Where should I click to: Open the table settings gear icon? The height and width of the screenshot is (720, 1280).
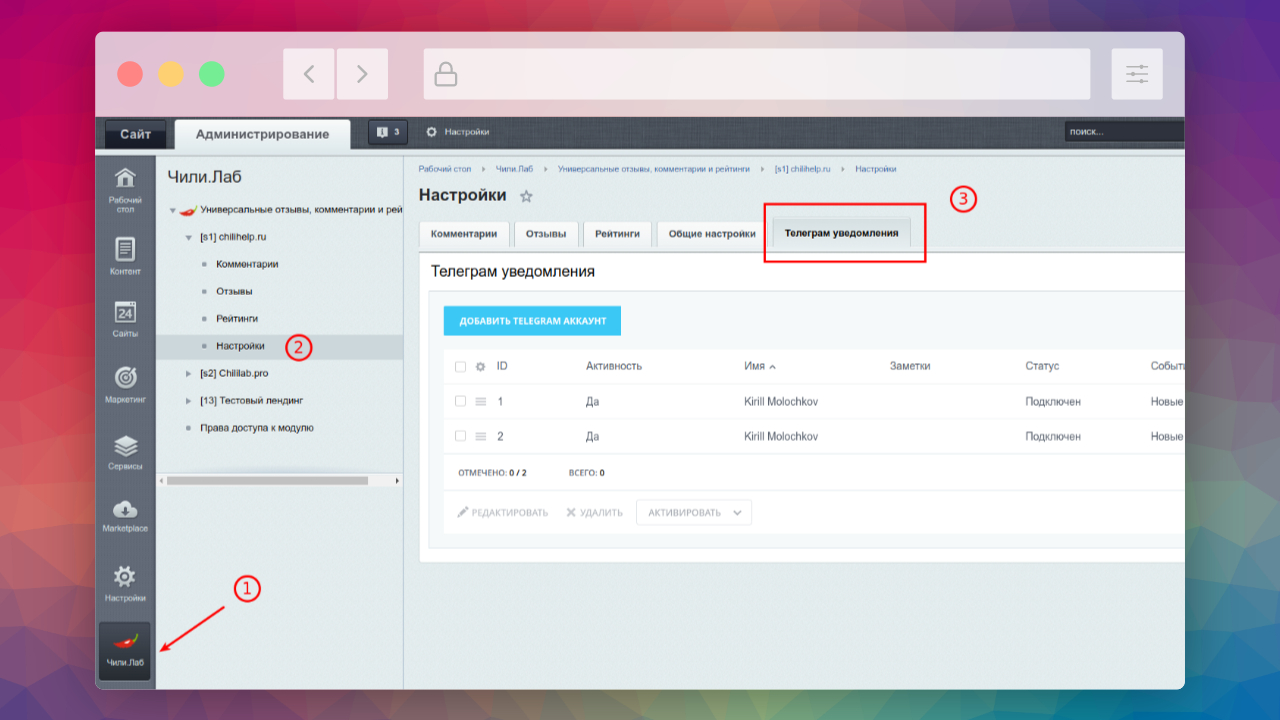click(480, 367)
